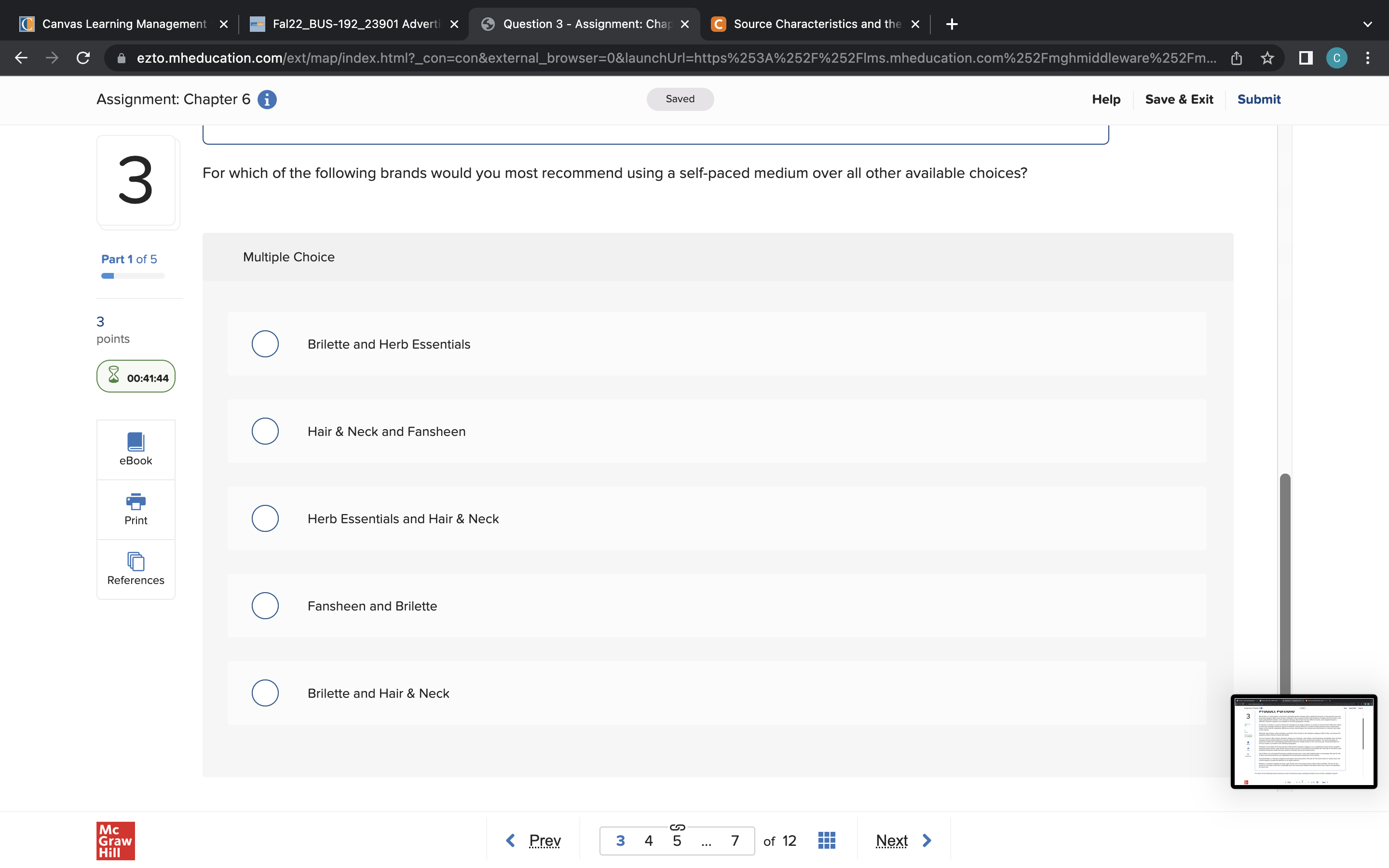Open the question grid view icon

tap(826, 841)
